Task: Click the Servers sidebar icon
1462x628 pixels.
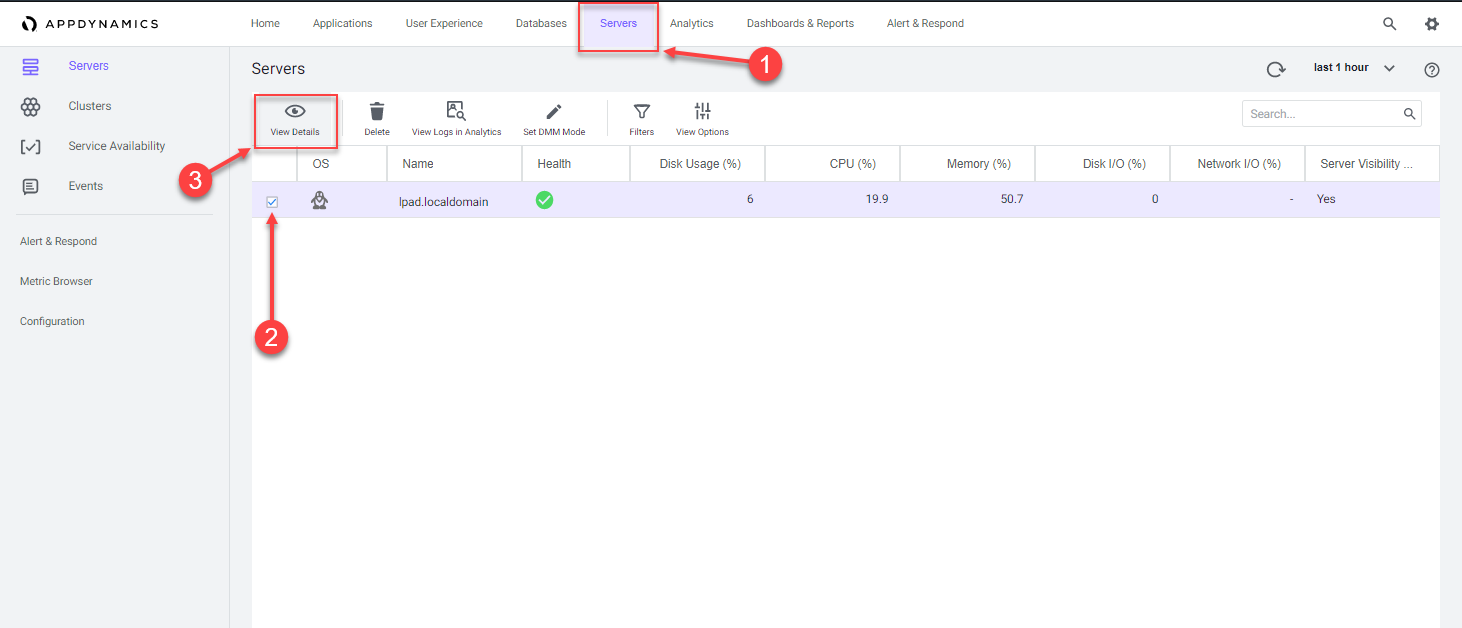Action: 31,66
